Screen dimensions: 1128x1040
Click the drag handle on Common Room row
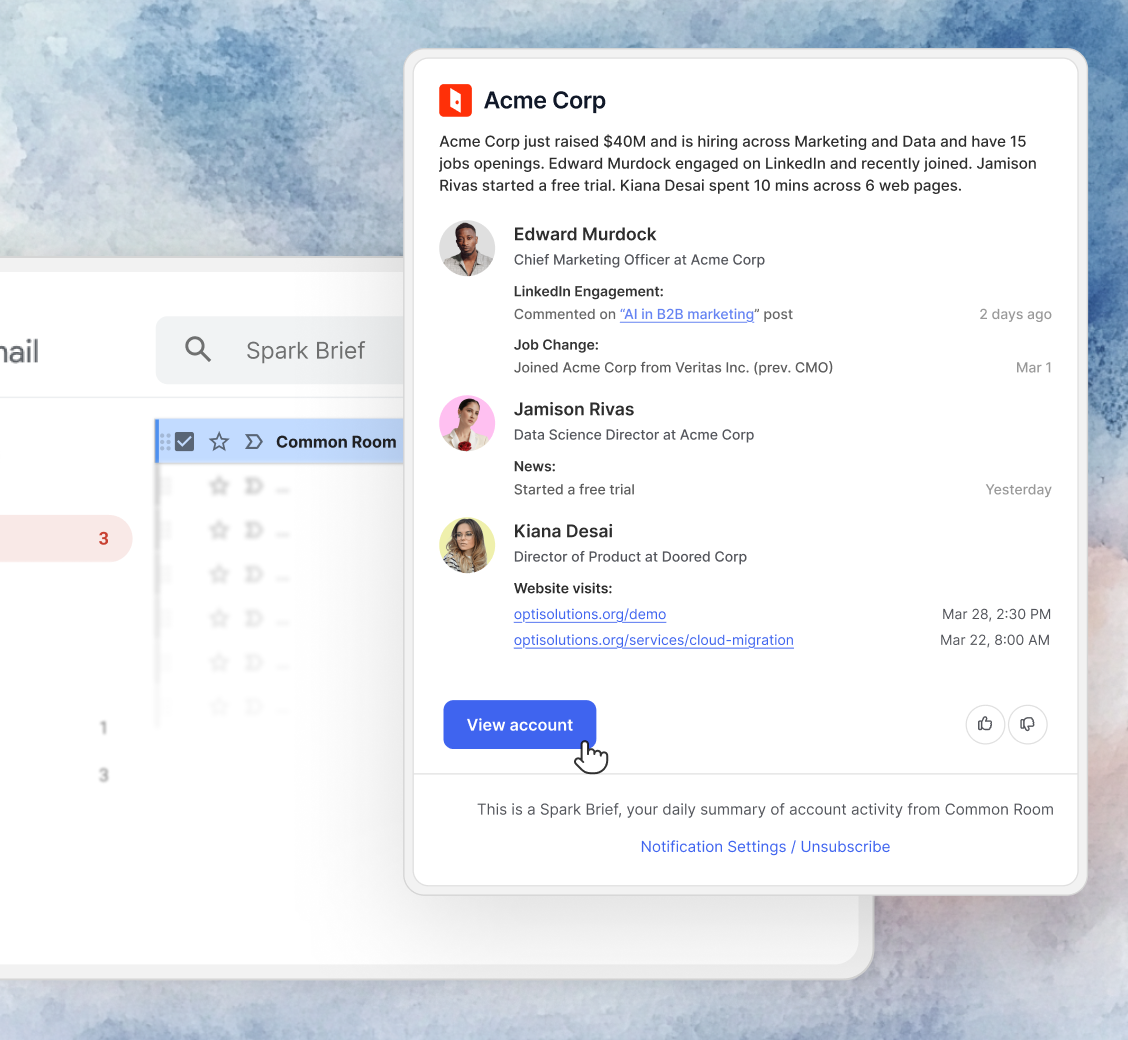pos(165,442)
